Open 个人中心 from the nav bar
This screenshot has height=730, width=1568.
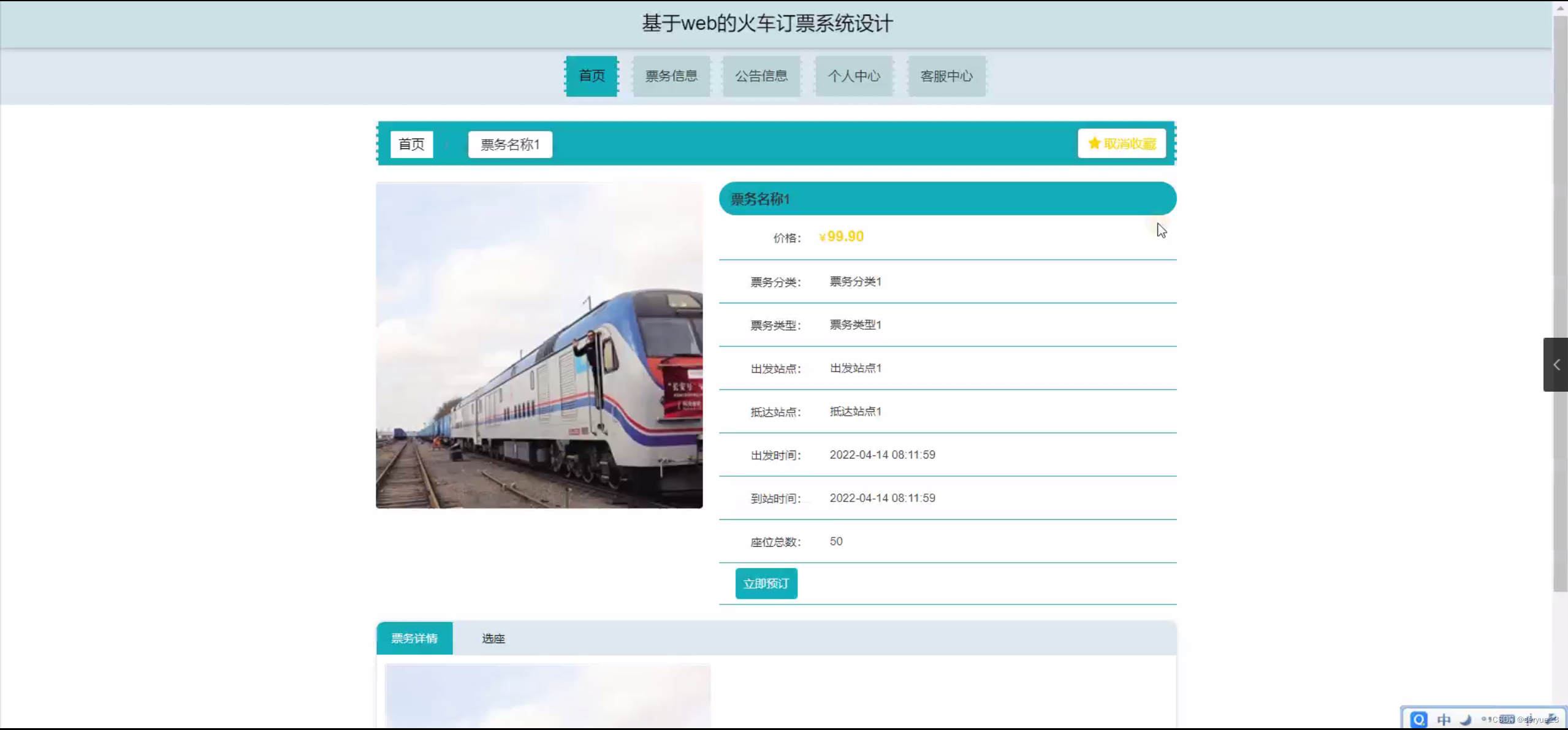[854, 76]
